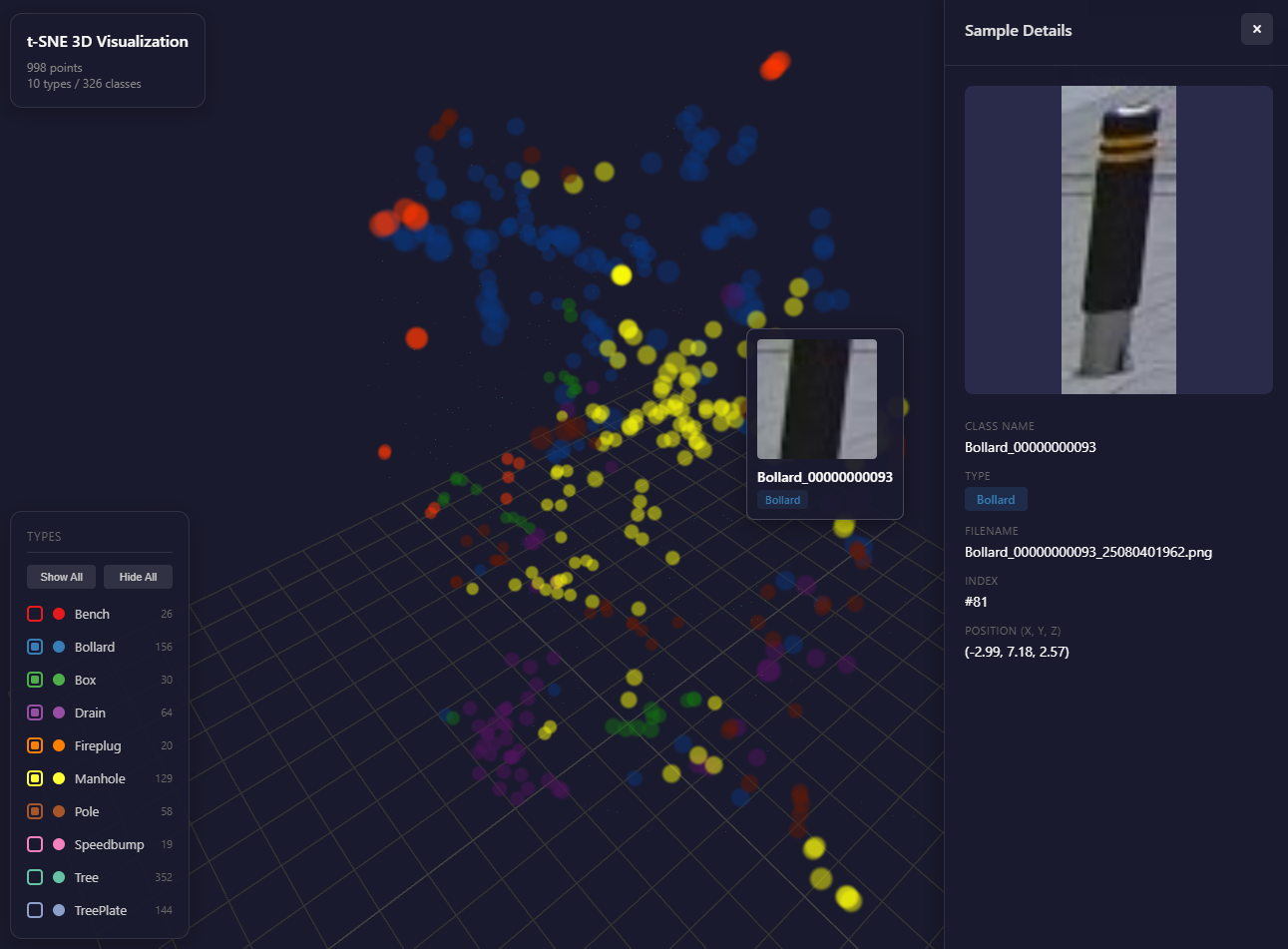The image size is (1288, 949).
Task: Click the green Box color dot
Action: click(x=59, y=680)
